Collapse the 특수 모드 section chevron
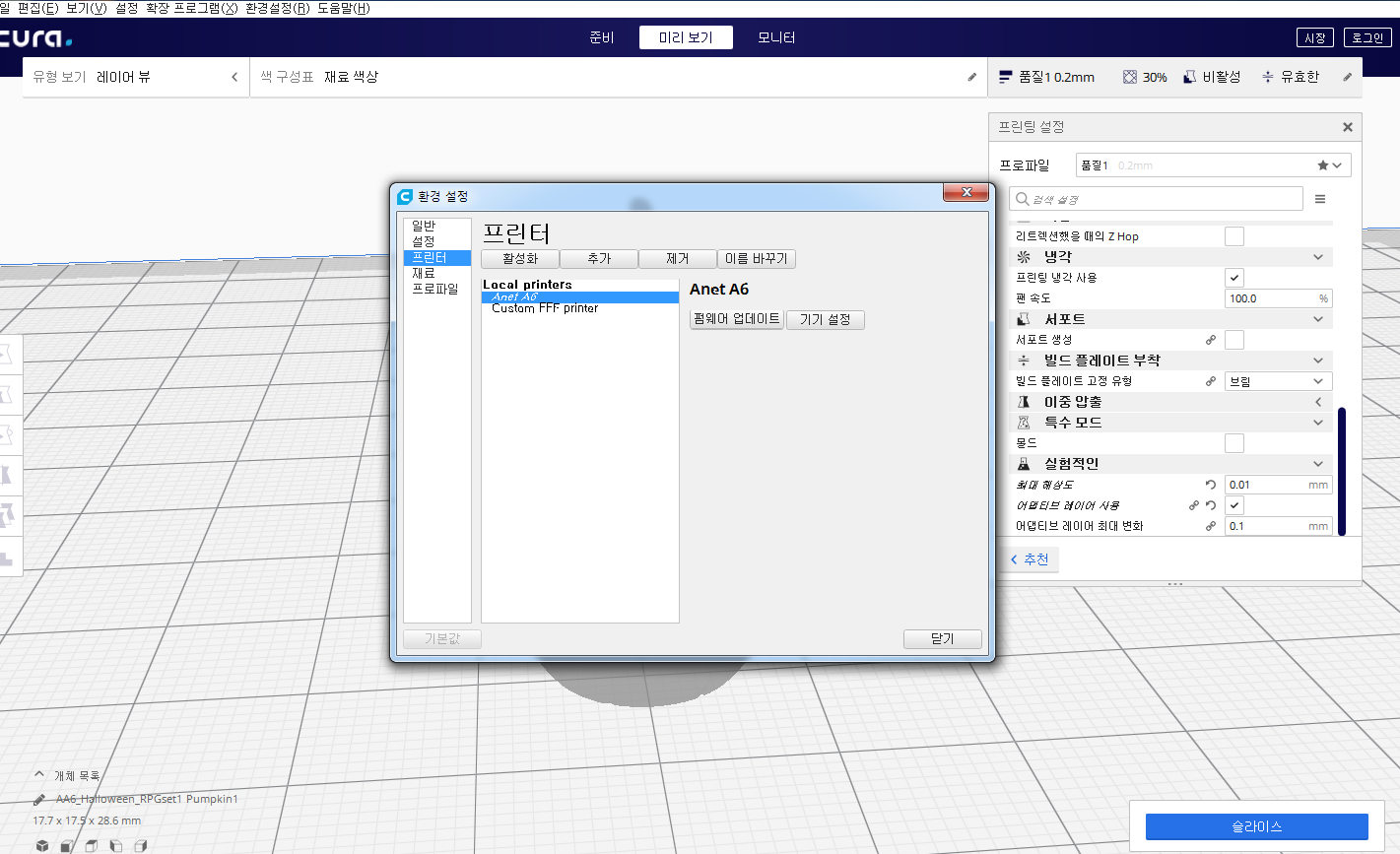The height and width of the screenshot is (854, 1400). pyautogui.click(x=1318, y=423)
